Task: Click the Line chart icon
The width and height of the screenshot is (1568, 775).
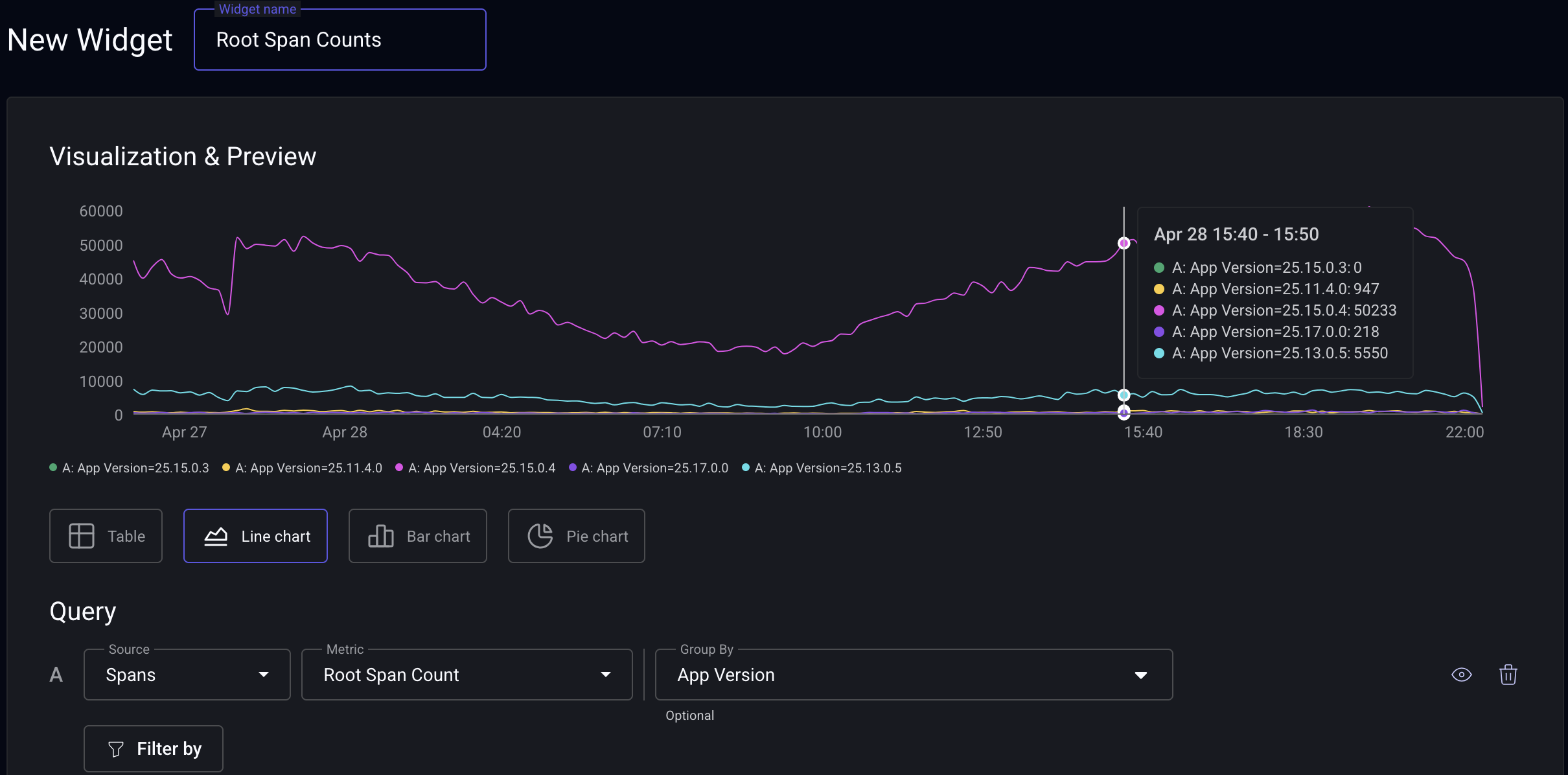Action: (x=216, y=537)
